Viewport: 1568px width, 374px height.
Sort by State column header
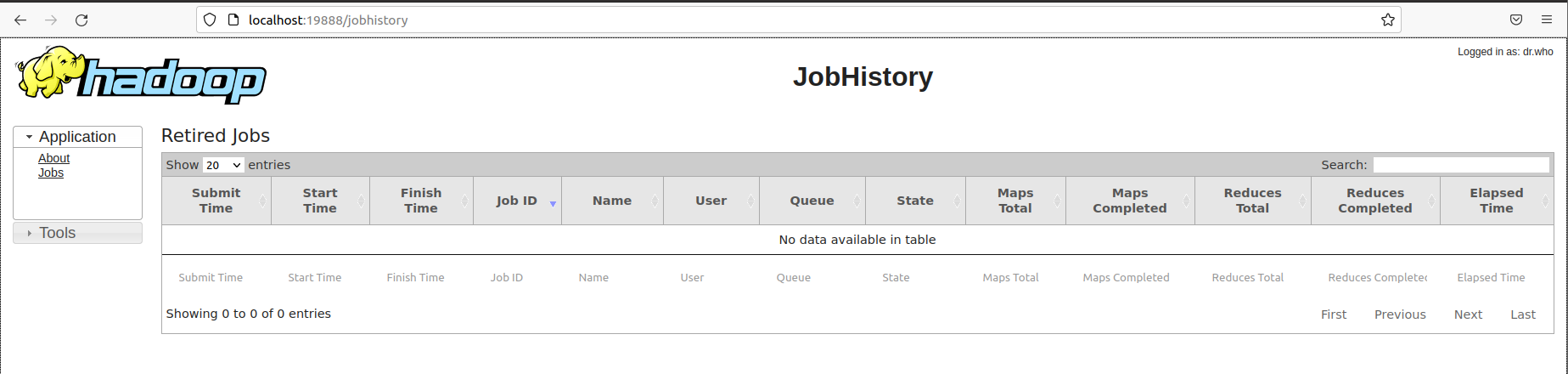click(x=915, y=201)
